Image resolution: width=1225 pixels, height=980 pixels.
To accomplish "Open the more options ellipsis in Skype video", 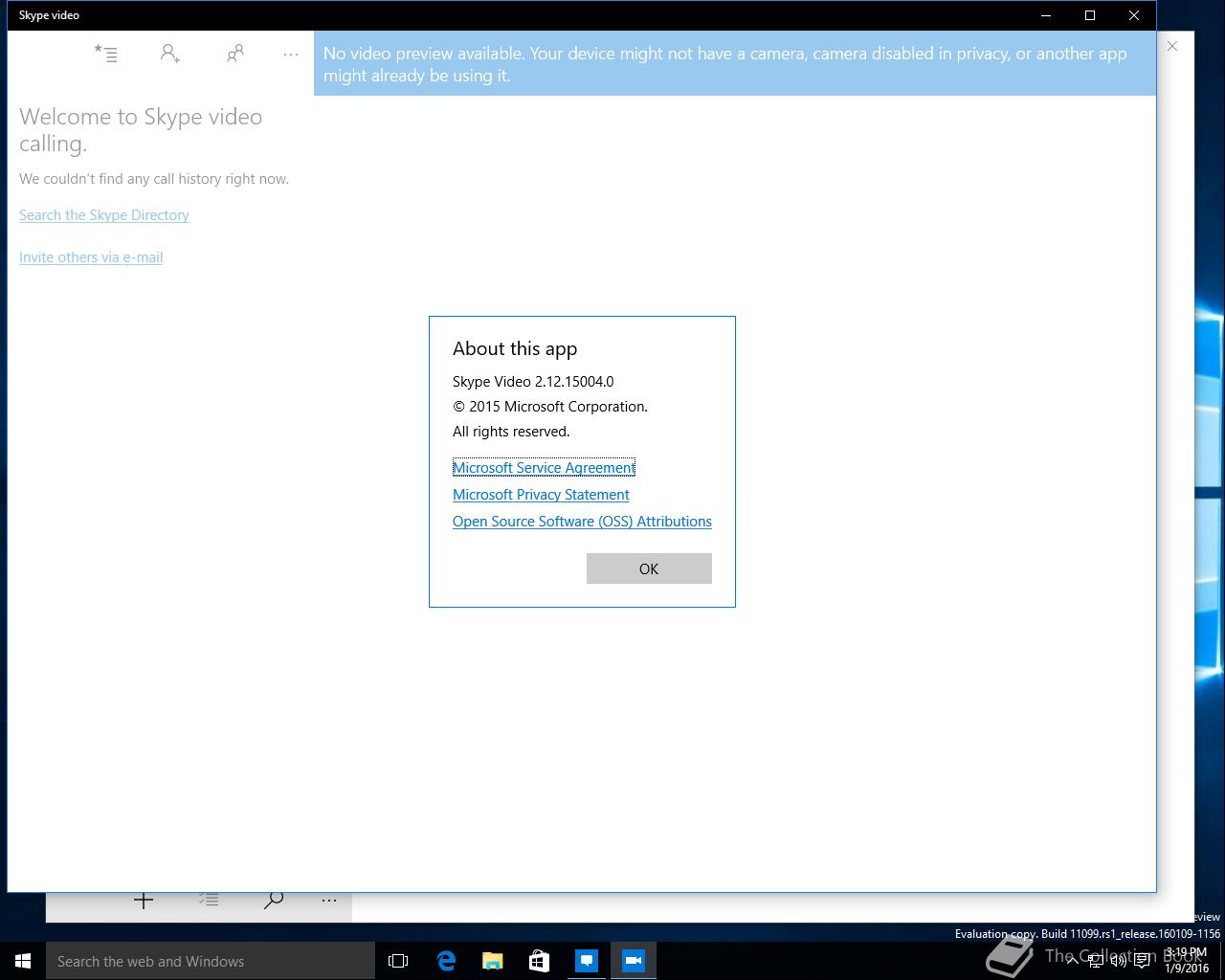I will 291,55.
